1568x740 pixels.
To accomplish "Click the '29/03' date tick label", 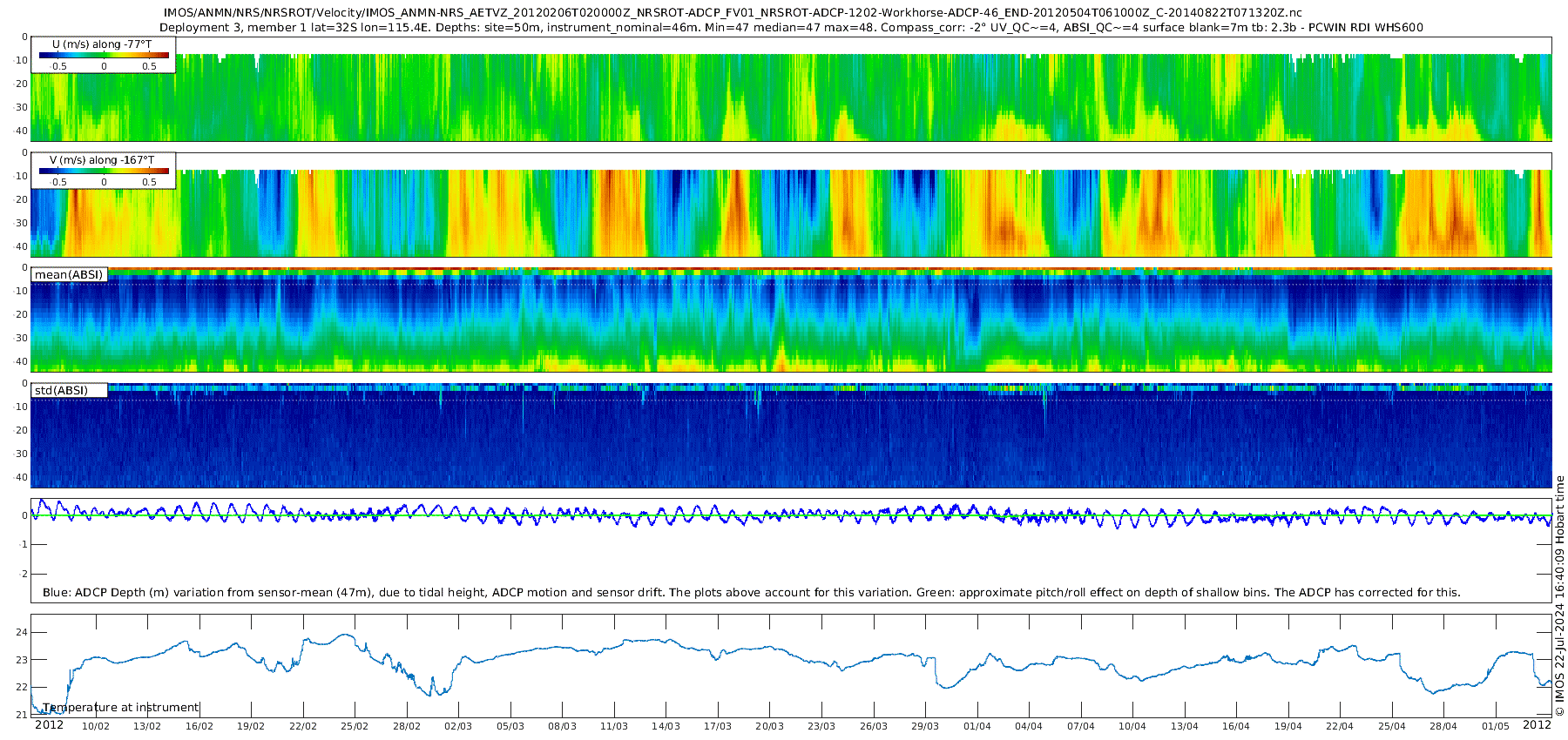I will click(925, 726).
